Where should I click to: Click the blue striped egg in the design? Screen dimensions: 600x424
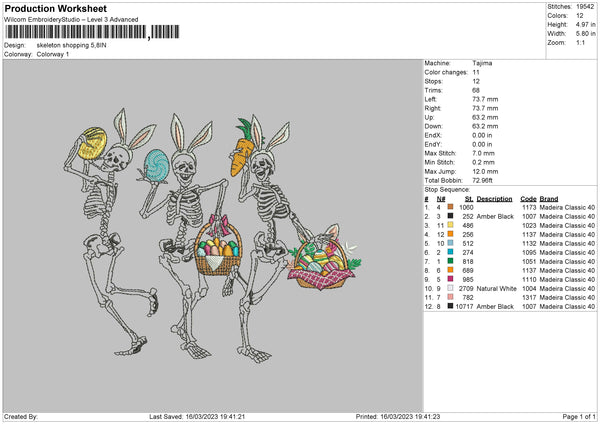pyautogui.click(x=157, y=164)
